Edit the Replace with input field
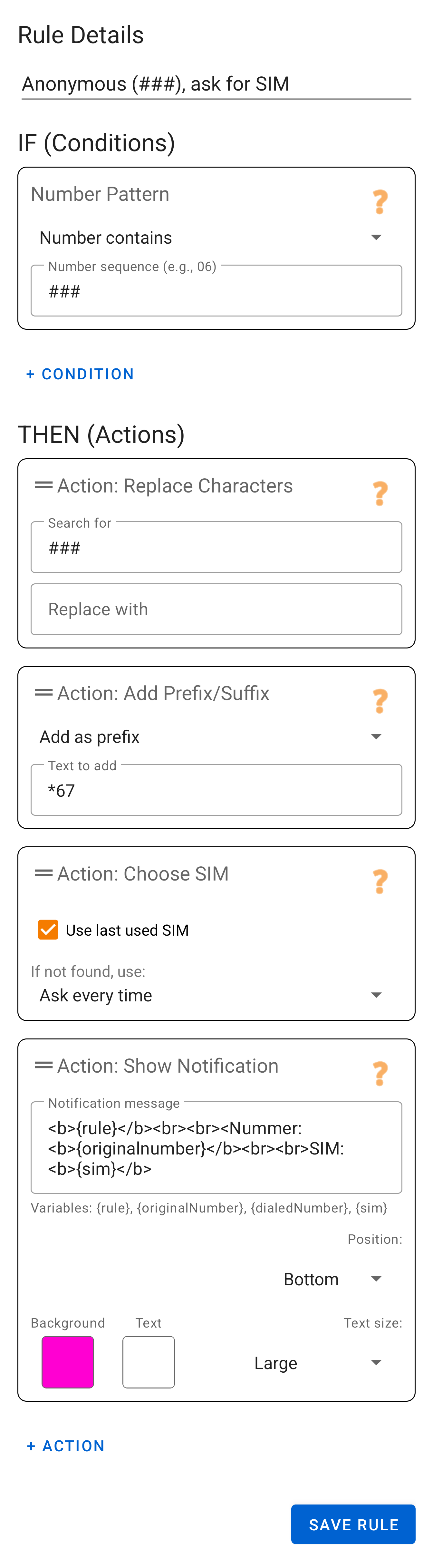 pyautogui.click(x=216, y=609)
